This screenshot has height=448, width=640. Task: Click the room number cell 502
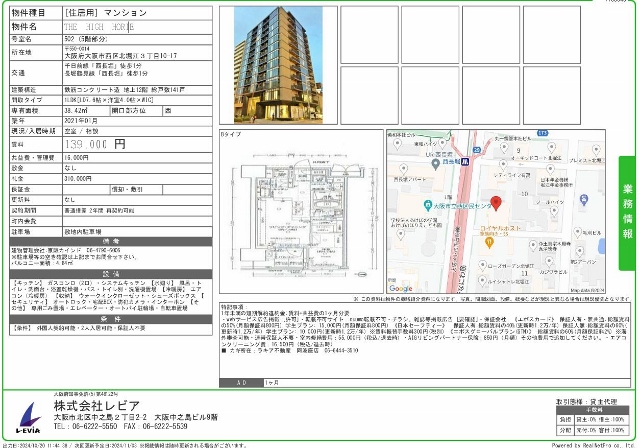[138, 40]
